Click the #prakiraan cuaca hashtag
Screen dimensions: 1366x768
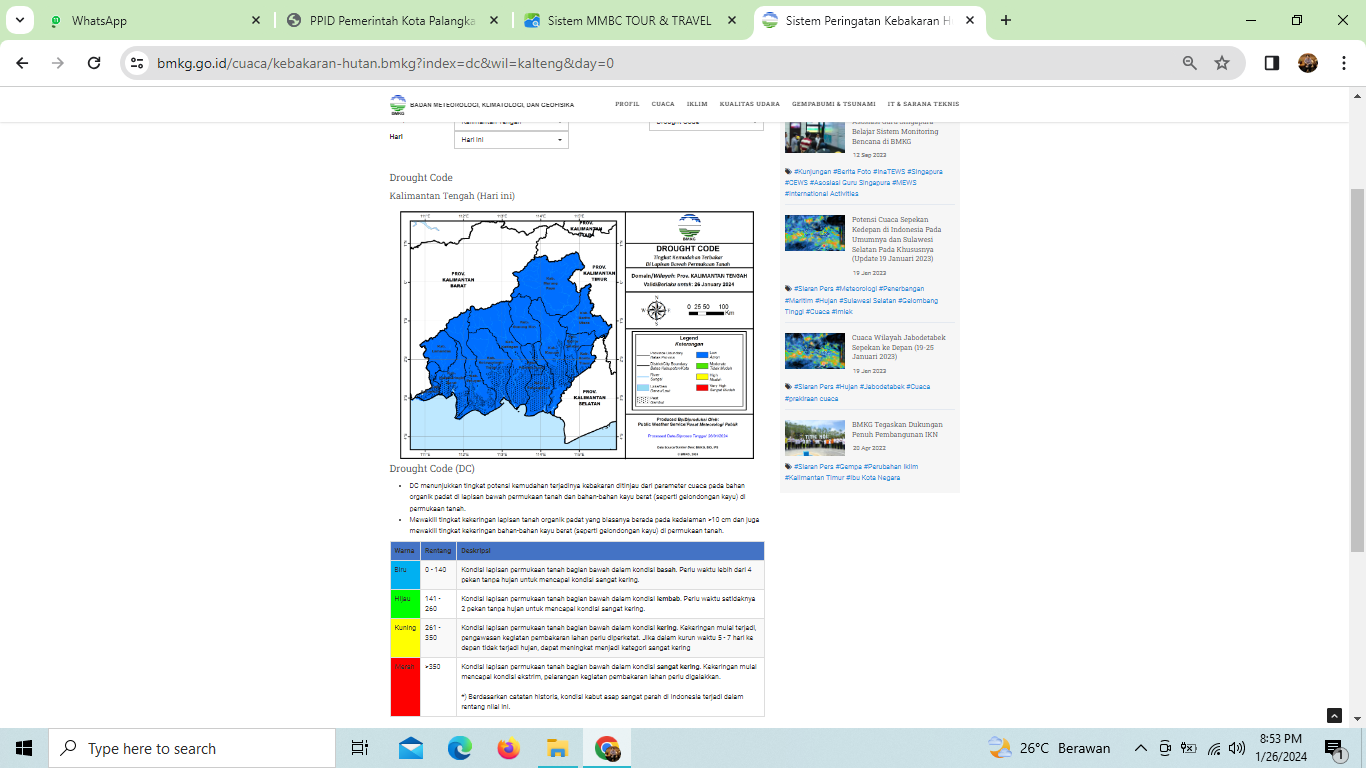811,399
